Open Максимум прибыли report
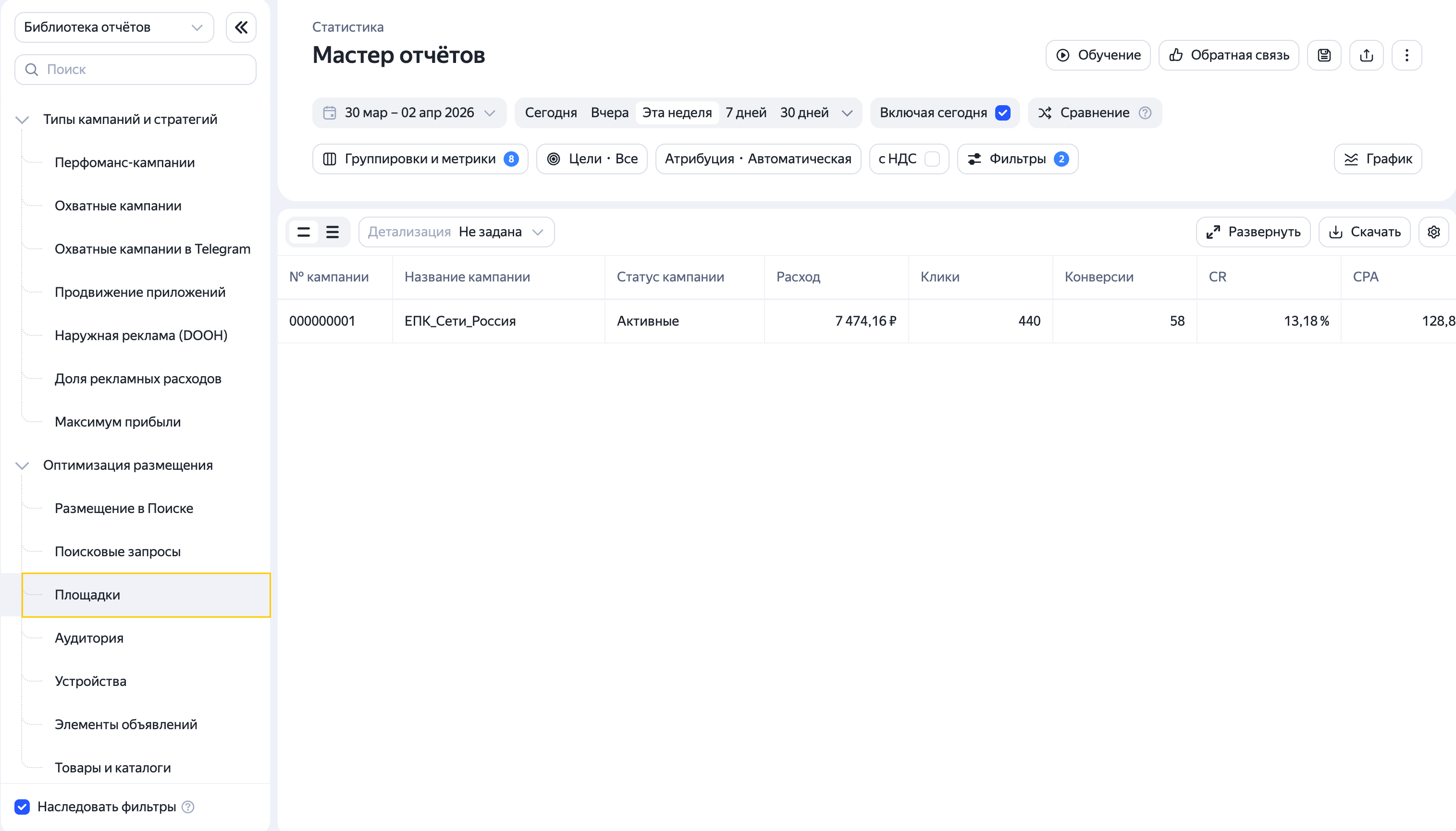This screenshot has height=831, width=1456. coord(118,422)
